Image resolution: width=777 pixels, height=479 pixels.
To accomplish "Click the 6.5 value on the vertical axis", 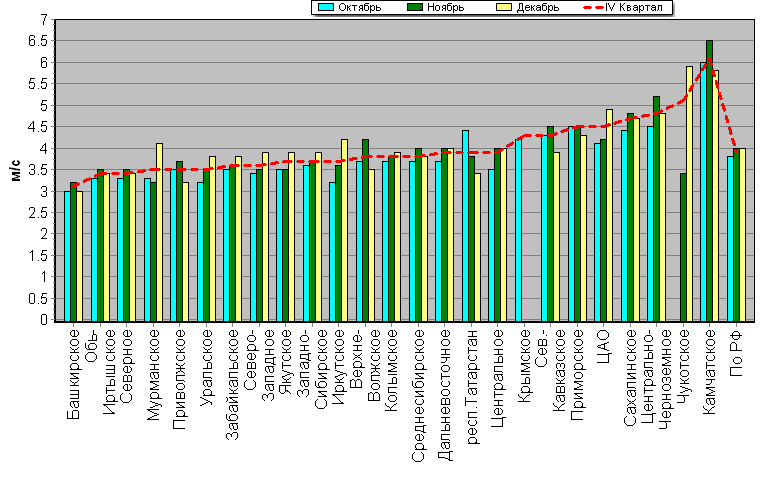I will click(37, 41).
